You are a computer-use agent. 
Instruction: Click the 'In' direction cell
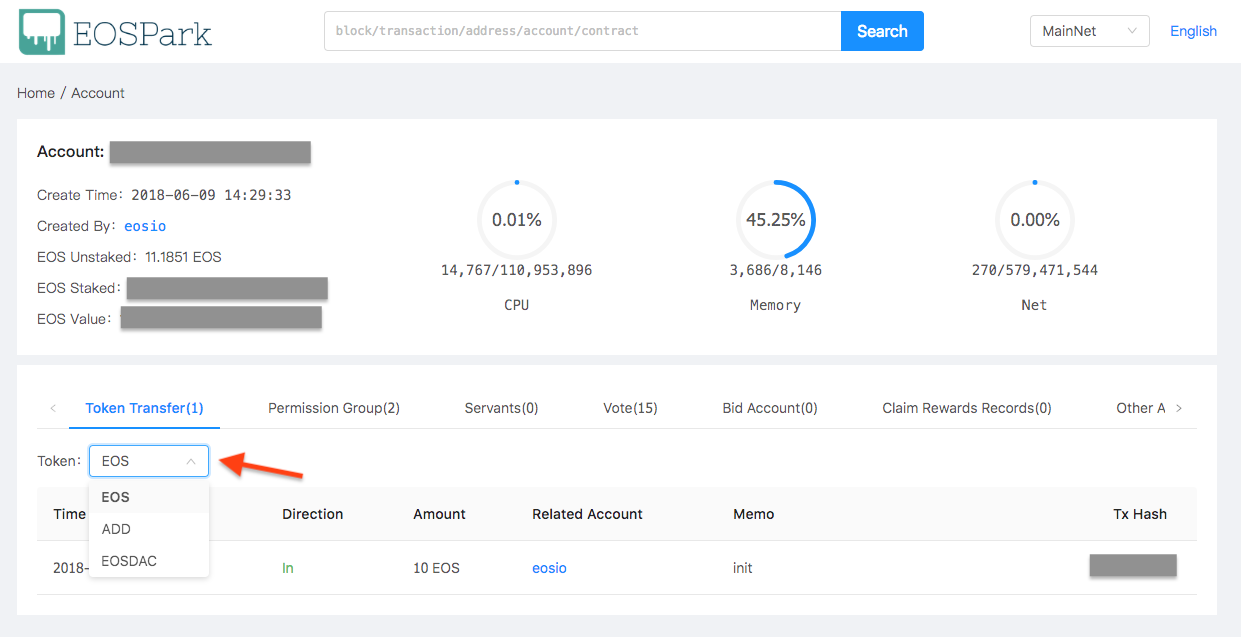(288, 568)
